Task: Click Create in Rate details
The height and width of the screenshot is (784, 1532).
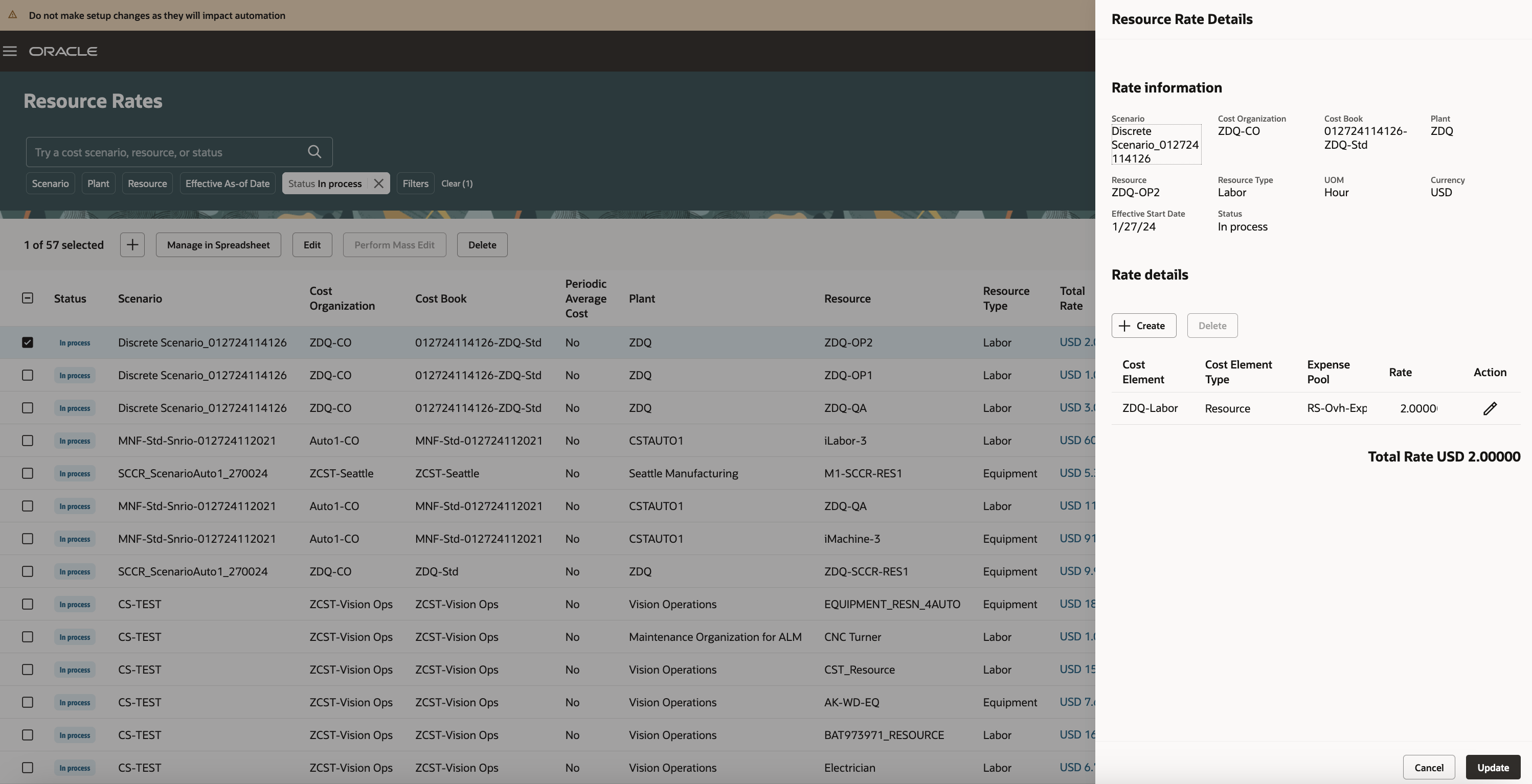Action: [x=1143, y=326]
